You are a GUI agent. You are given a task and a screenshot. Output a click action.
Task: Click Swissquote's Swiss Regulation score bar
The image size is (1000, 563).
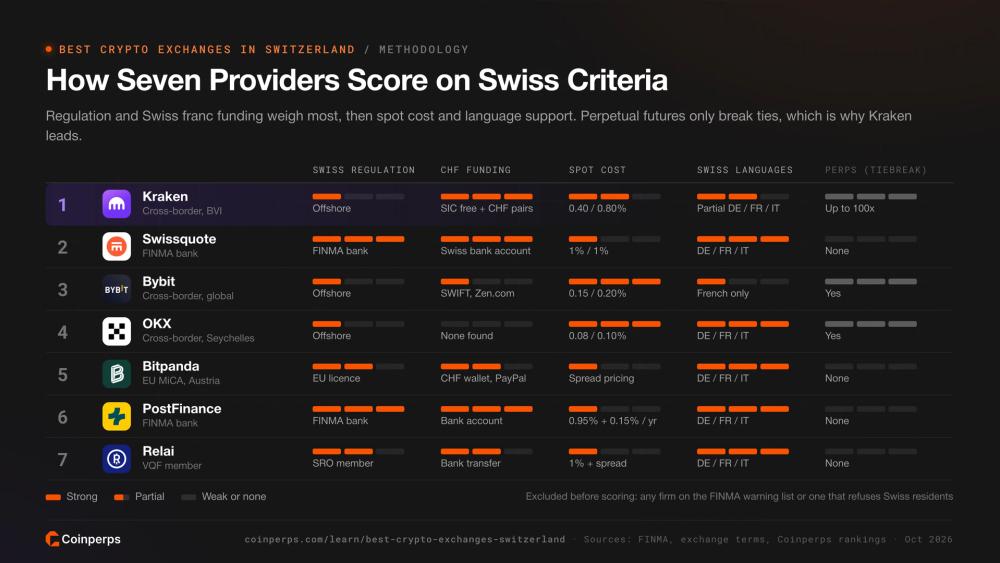coord(358,239)
